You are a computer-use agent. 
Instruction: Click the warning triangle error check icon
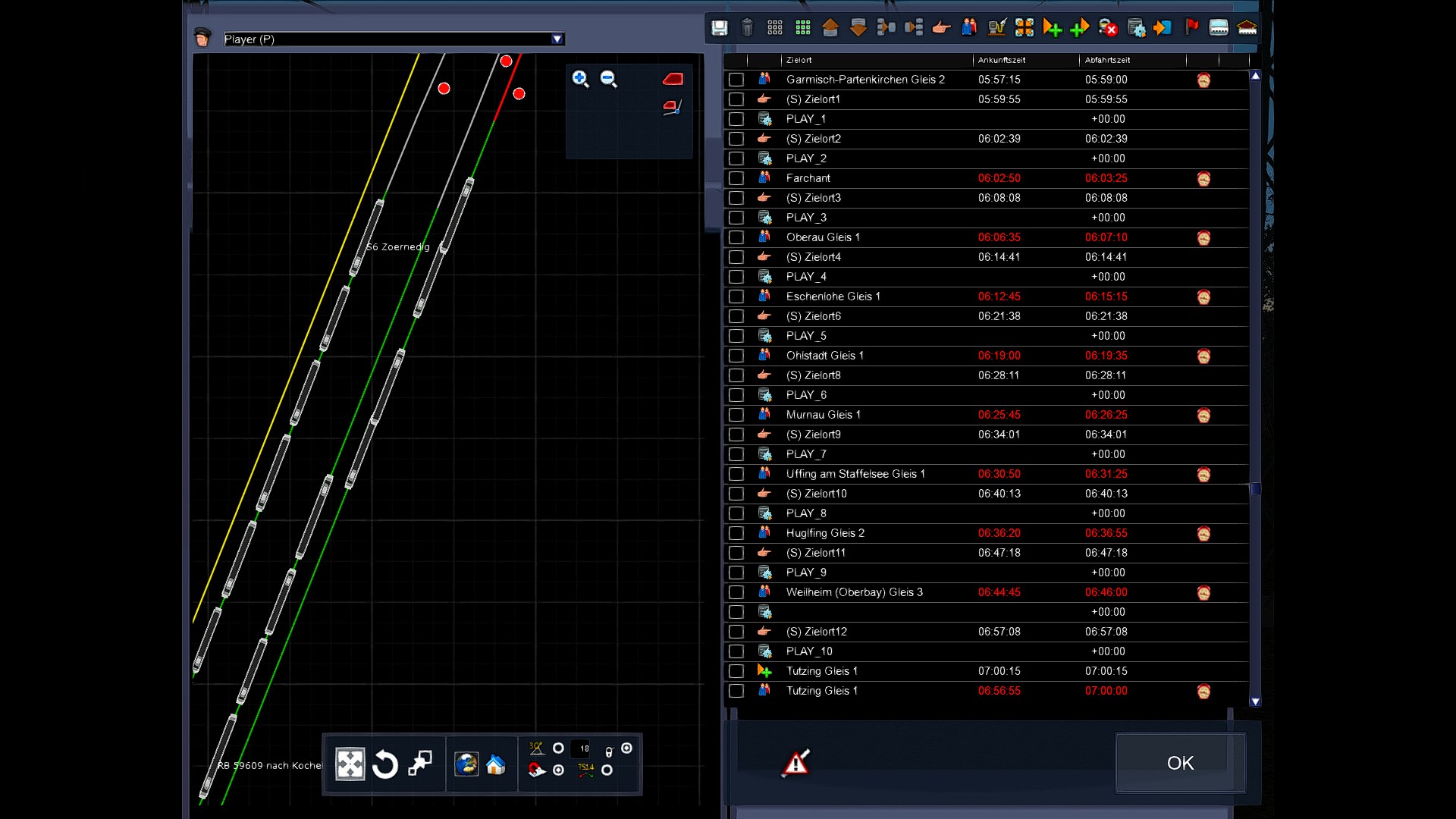click(795, 763)
